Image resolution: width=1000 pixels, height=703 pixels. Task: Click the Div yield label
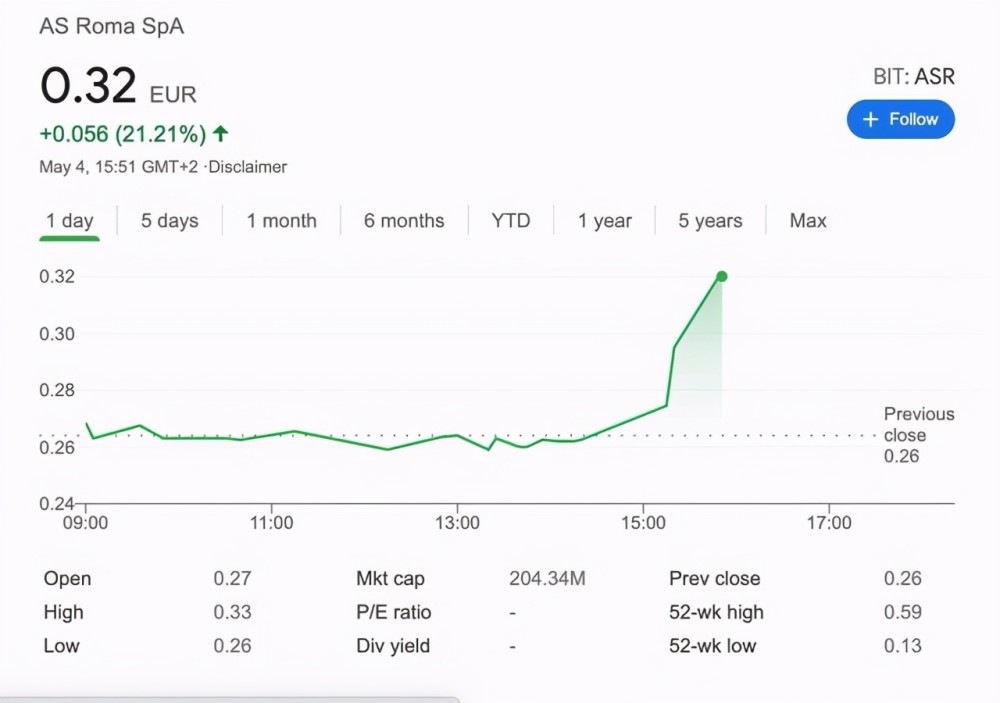click(x=393, y=646)
